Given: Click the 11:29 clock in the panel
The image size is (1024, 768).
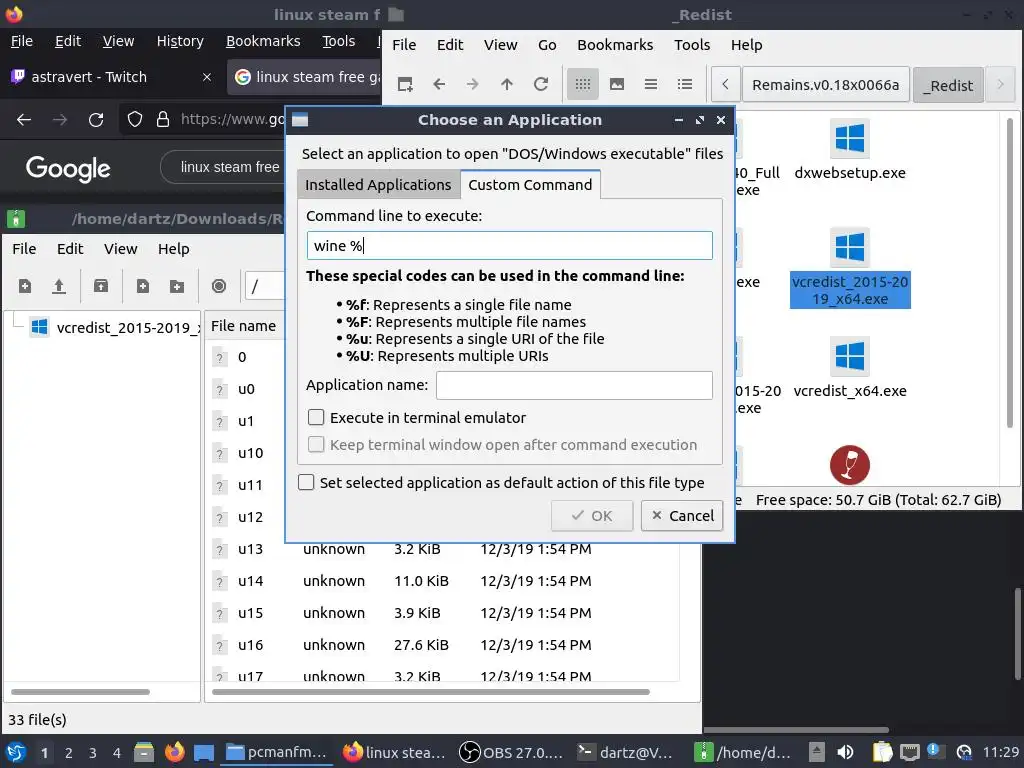Looking at the screenshot, I should point(1000,752).
